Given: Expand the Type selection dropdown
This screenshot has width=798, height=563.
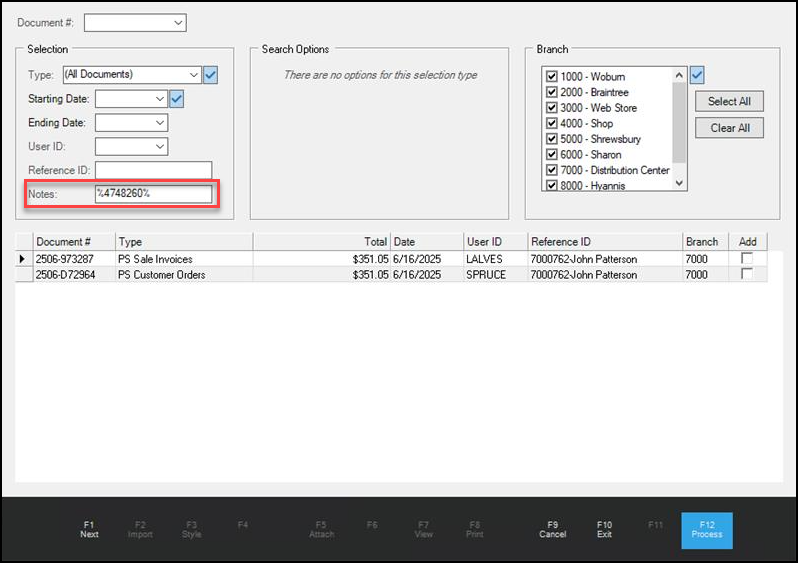Looking at the screenshot, I should (193, 74).
